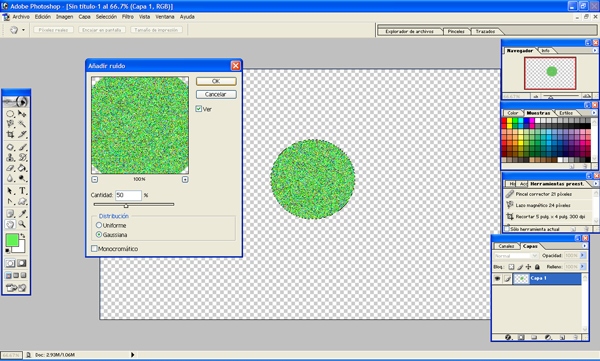
Task: Select the Slice tool
Action: click(x=22, y=134)
